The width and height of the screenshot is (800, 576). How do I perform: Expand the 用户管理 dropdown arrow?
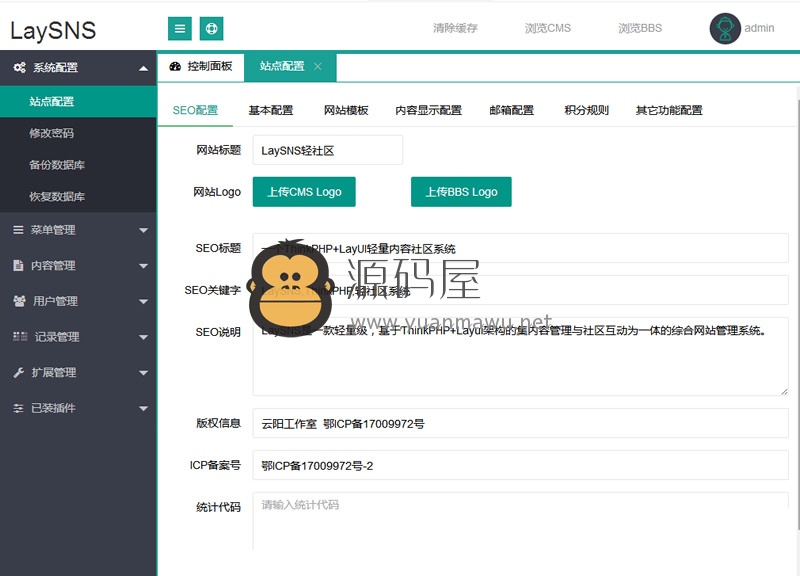[x=143, y=302]
